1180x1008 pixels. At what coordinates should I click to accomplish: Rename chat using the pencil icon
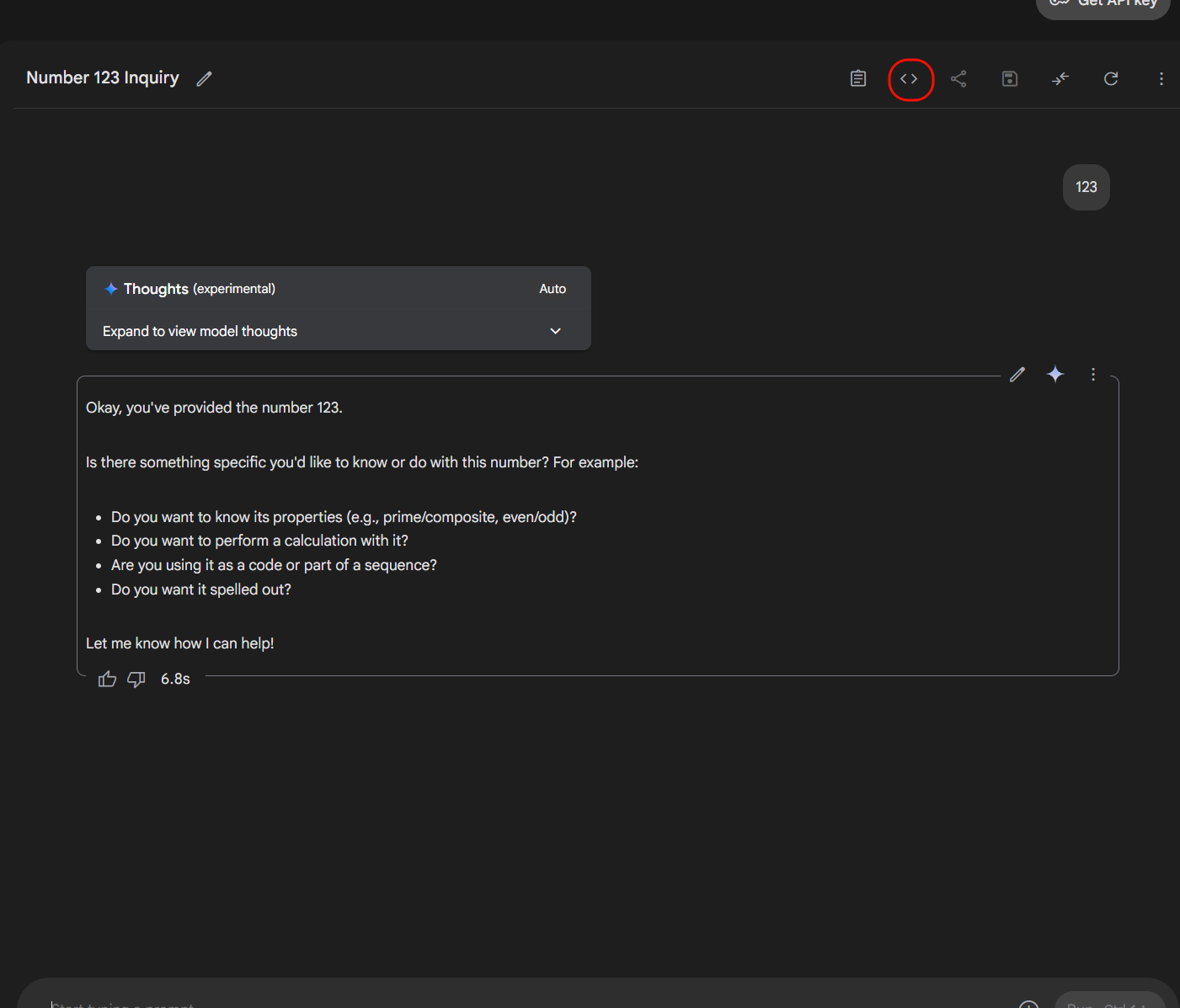pos(204,78)
